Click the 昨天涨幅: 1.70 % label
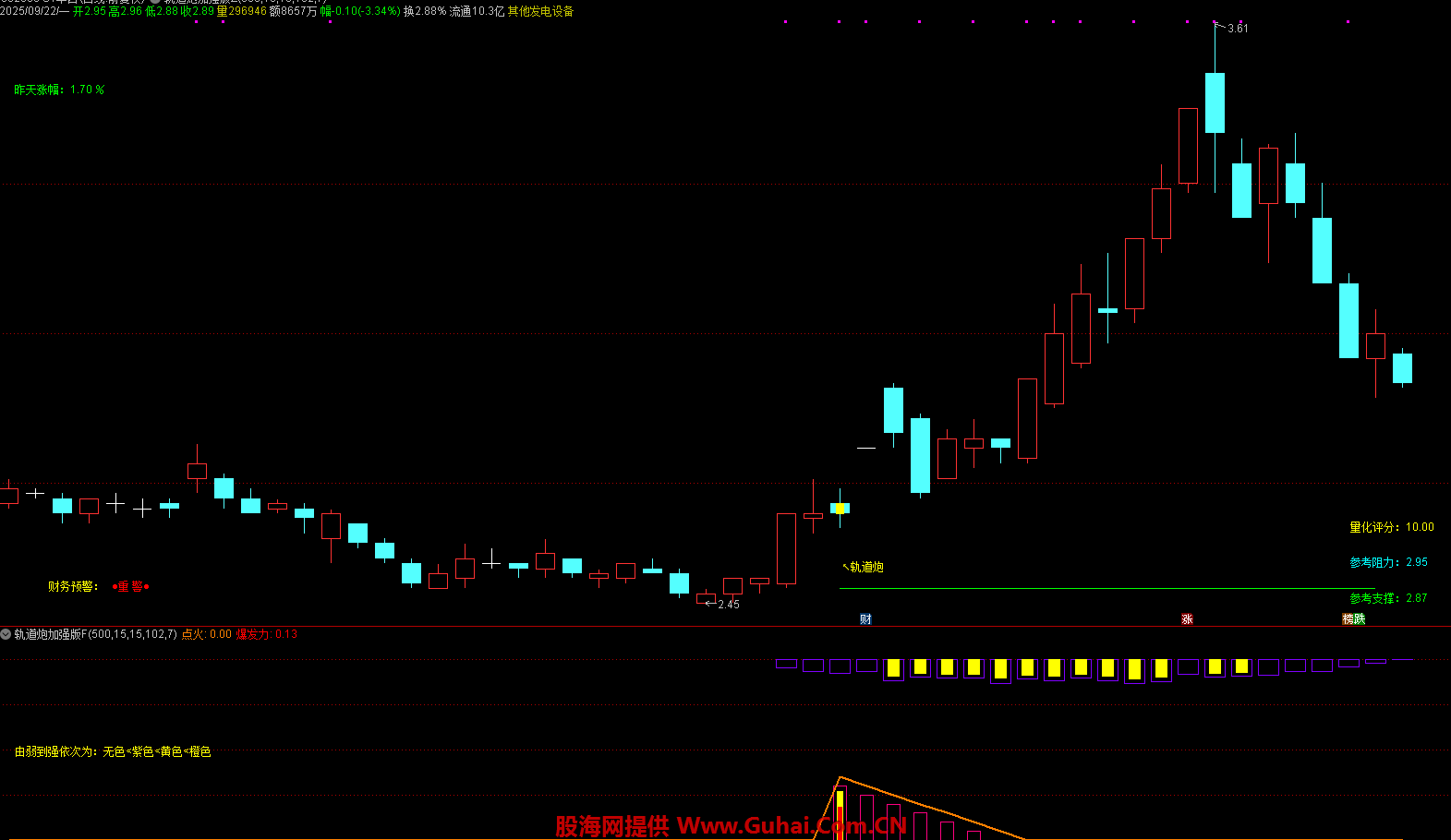 59,90
